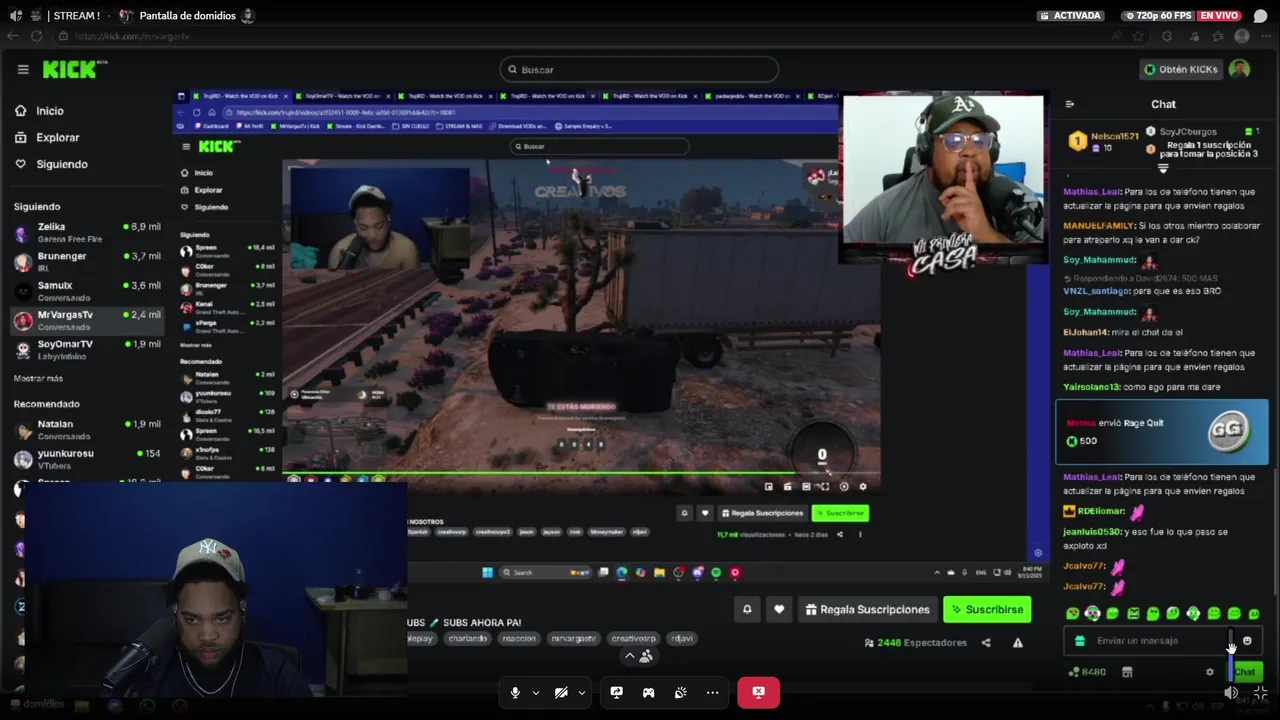This screenshot has height=720, width=1280.
Task: Click Spotify icon in shared taskbar
Action: 716,573
